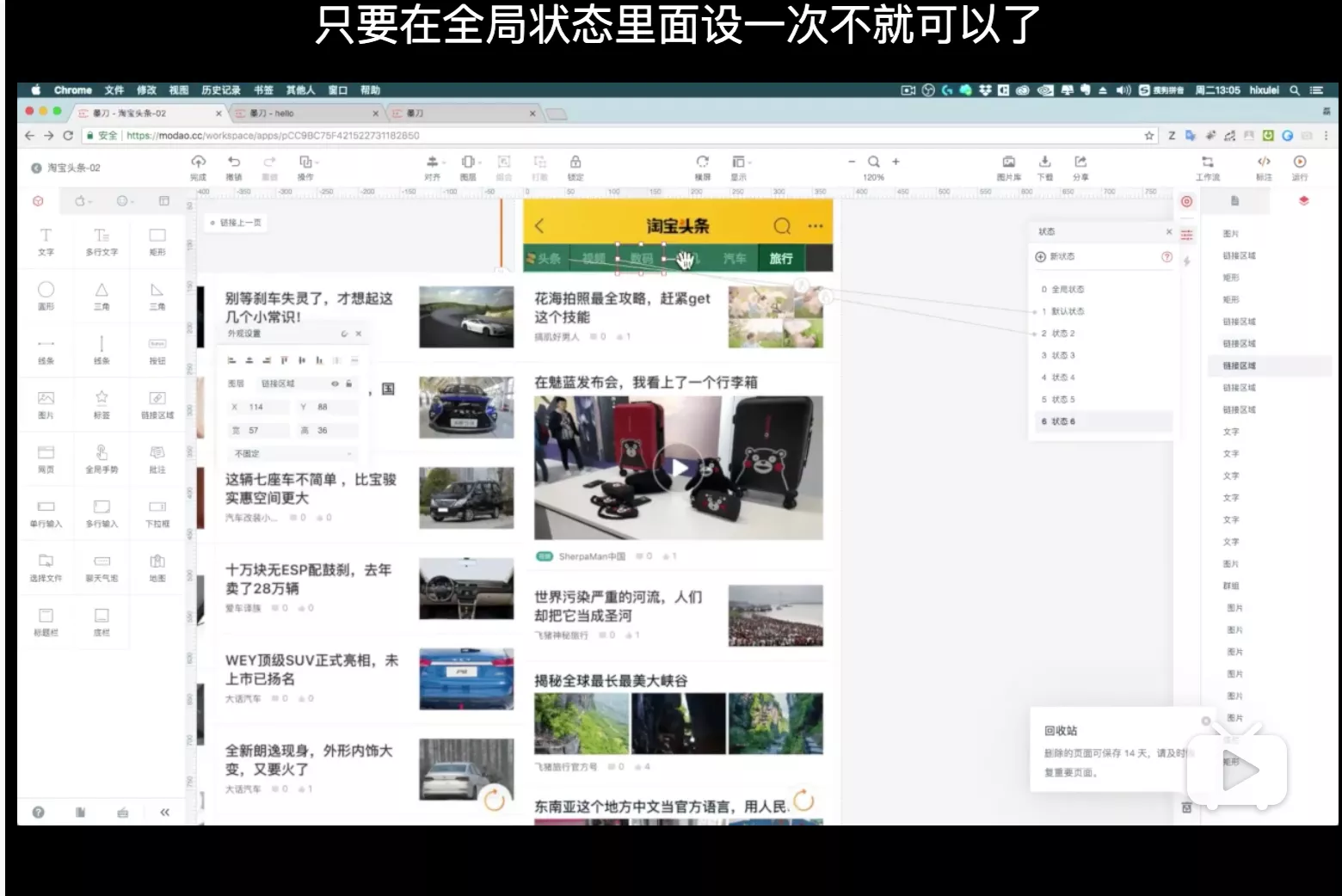
Task: Select 1 默认状态 in state list
Action: tap(1103, 311)
